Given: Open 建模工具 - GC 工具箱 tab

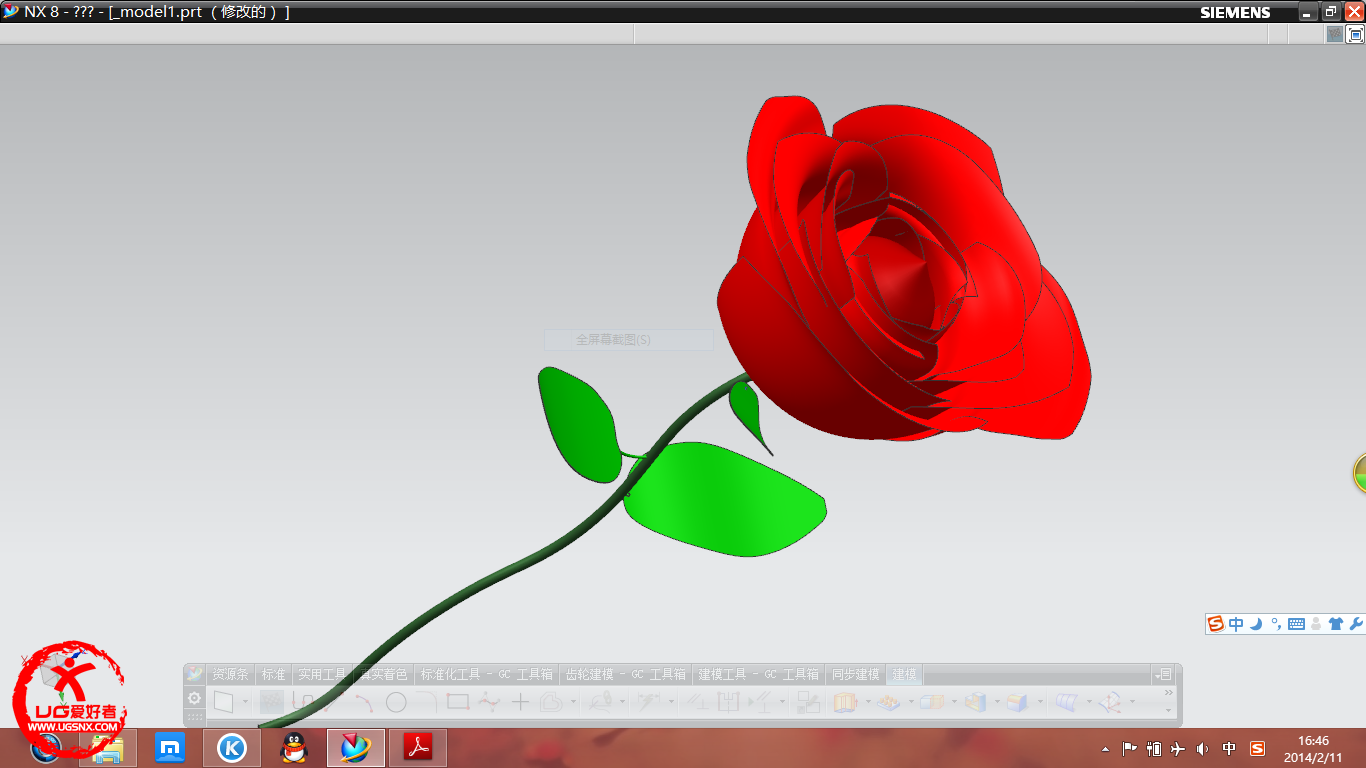Looking at the screenshot, I should click(758, 674).
